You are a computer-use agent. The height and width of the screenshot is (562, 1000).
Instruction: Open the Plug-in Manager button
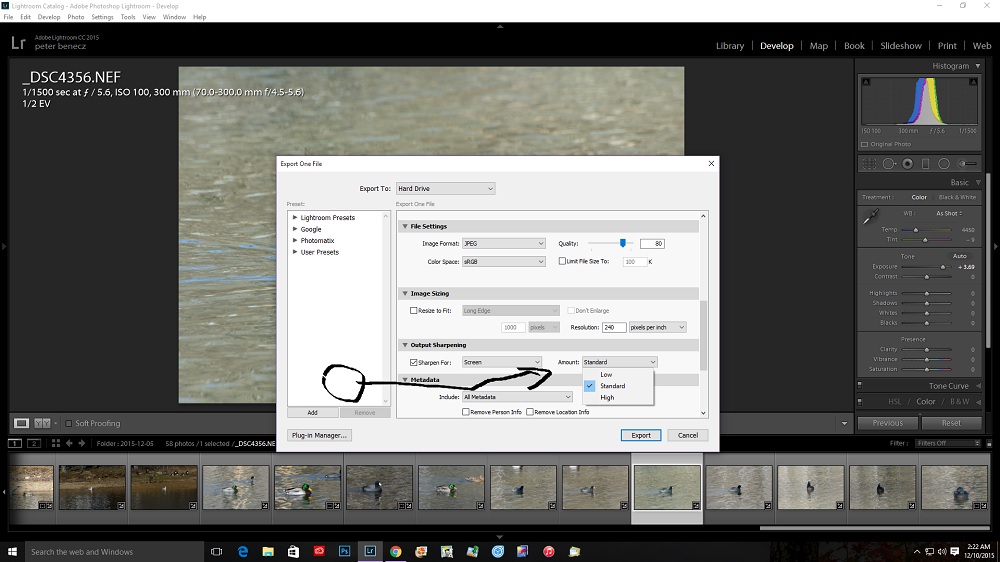(x=319, y=435)
